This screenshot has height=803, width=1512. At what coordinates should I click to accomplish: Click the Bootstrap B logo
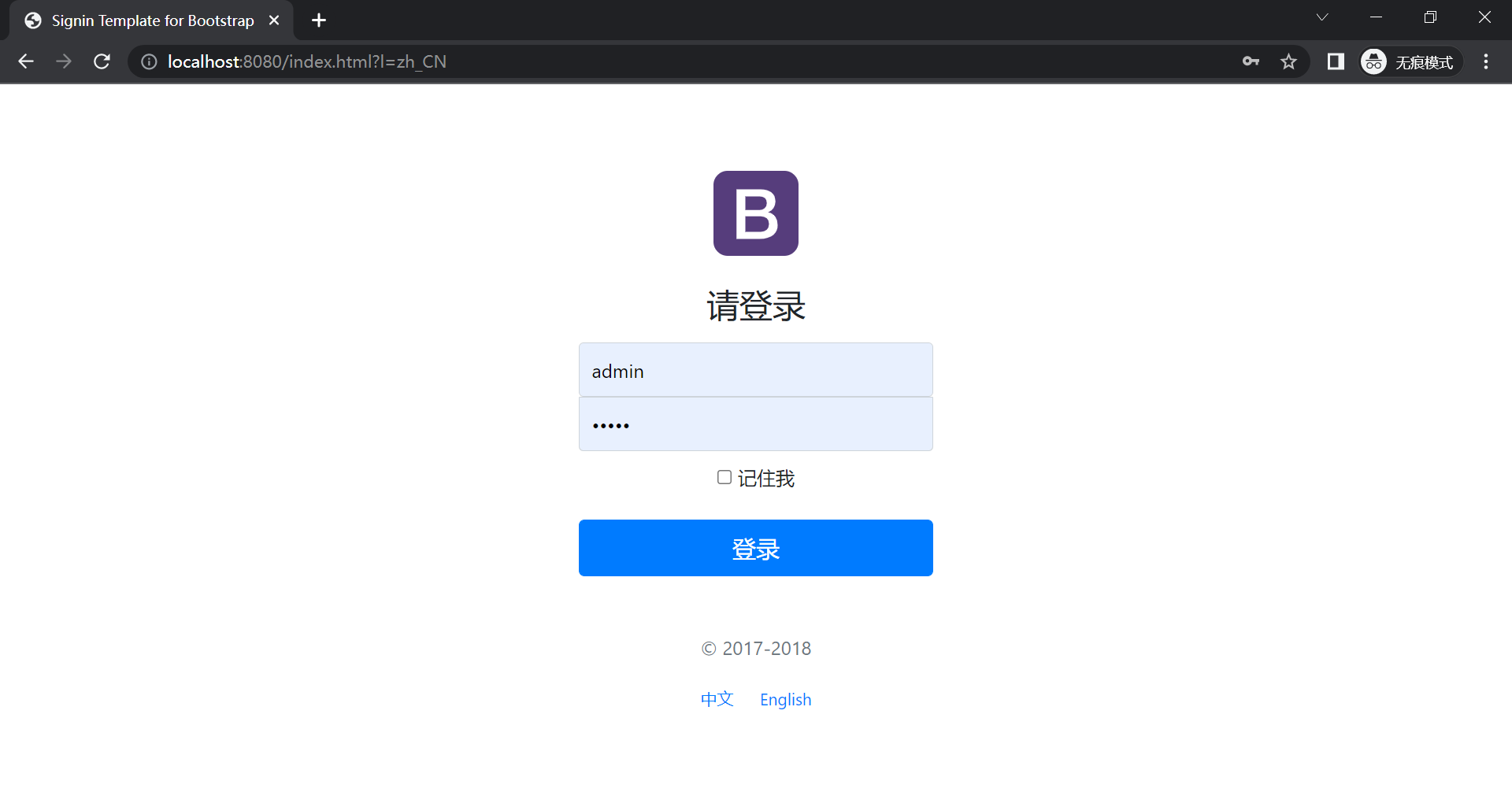click(x=756, y=213)
